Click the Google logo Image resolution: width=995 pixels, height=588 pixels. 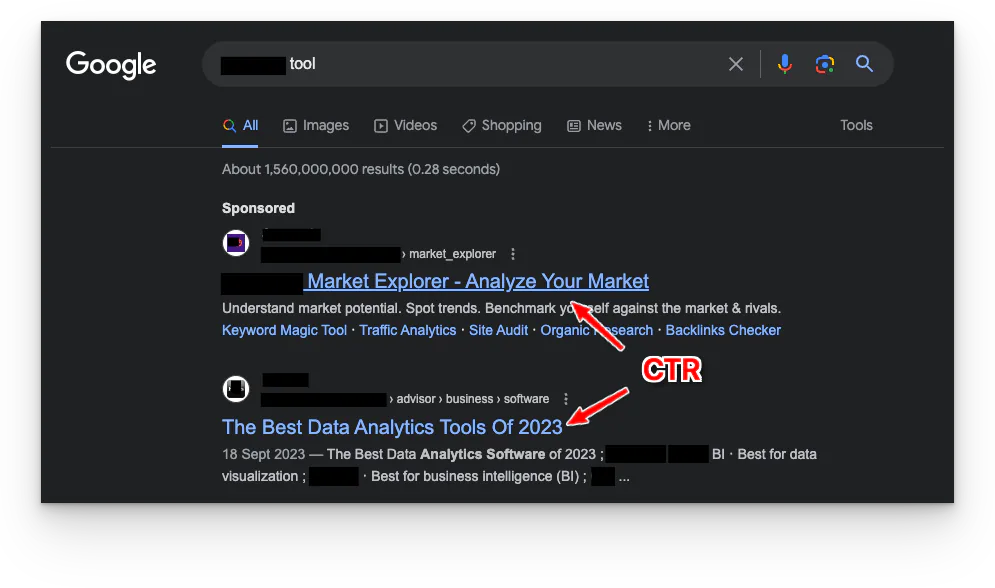pos(111,65)
